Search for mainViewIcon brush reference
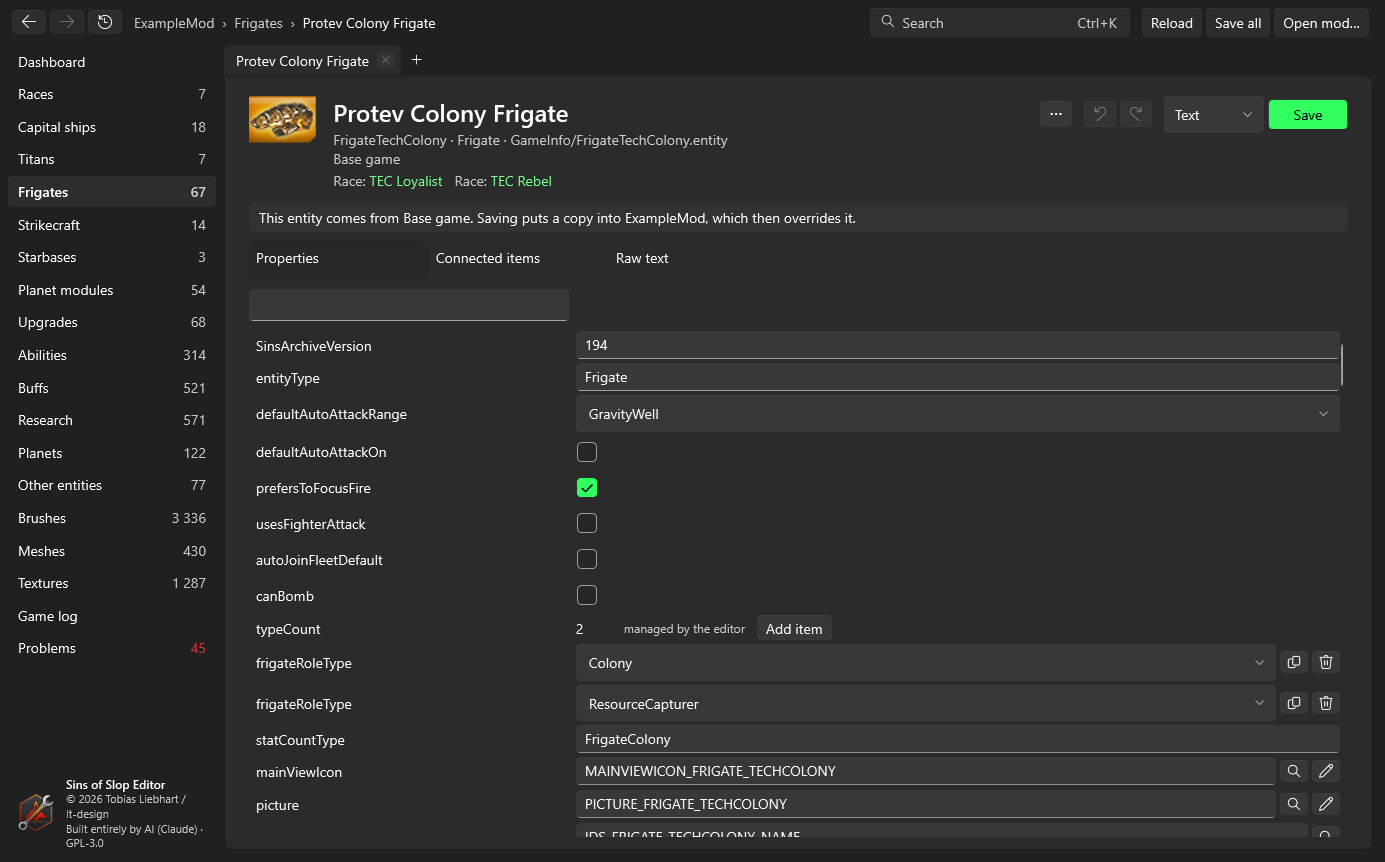The height and width of the screenshot is (862, 1385). click(1294, 771)
